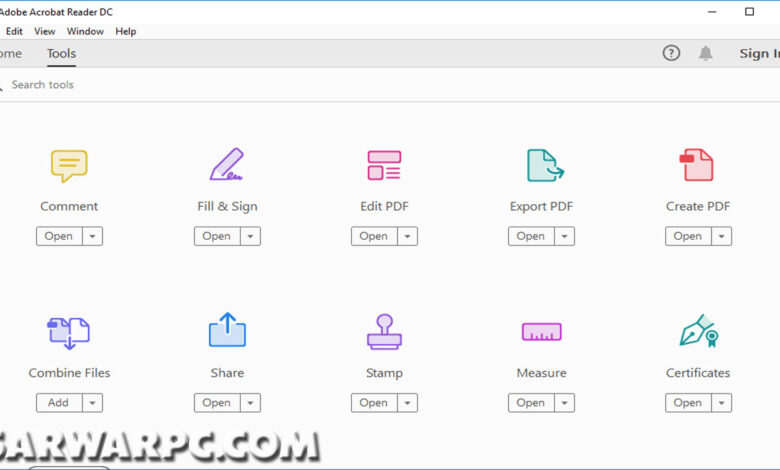Screen dimensions: 780x470
Task: Click the Measure label text
Action: tap(541, 373)
